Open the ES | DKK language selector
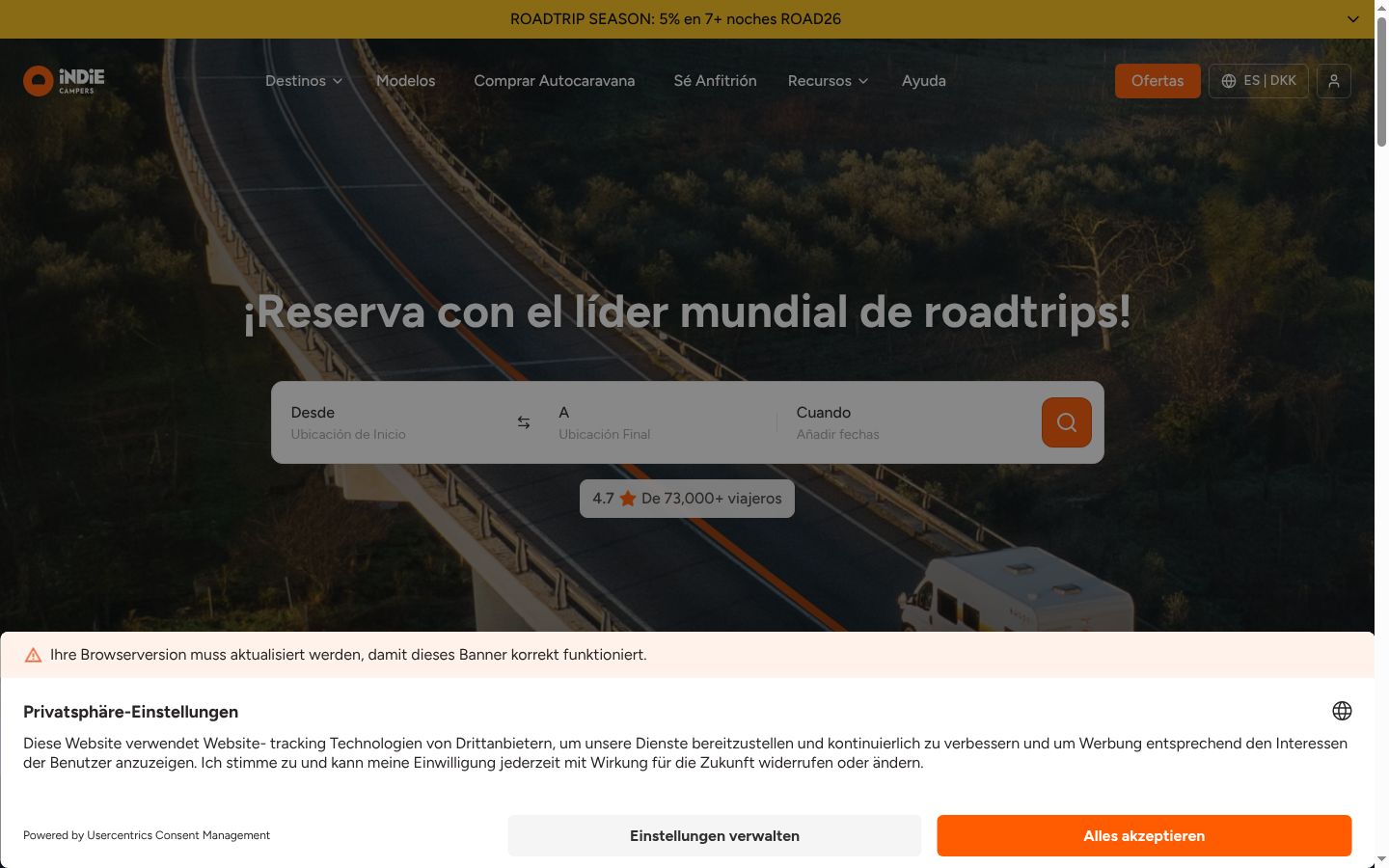 click(1259, 81)
